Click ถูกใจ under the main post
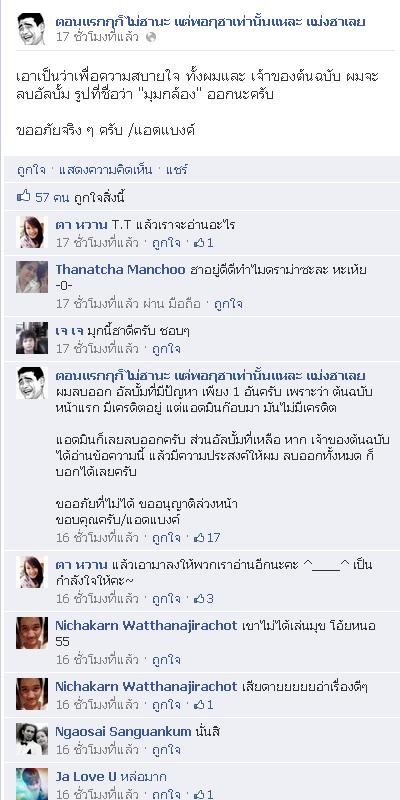 pos(31,170)
